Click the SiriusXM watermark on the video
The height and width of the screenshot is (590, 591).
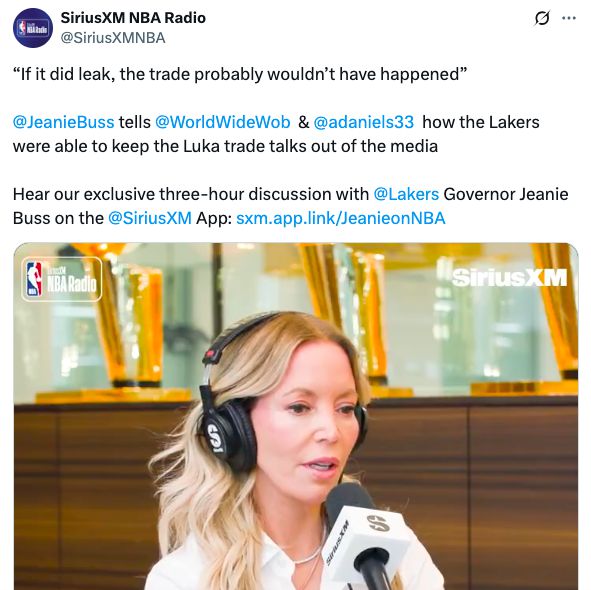(508, 277)
